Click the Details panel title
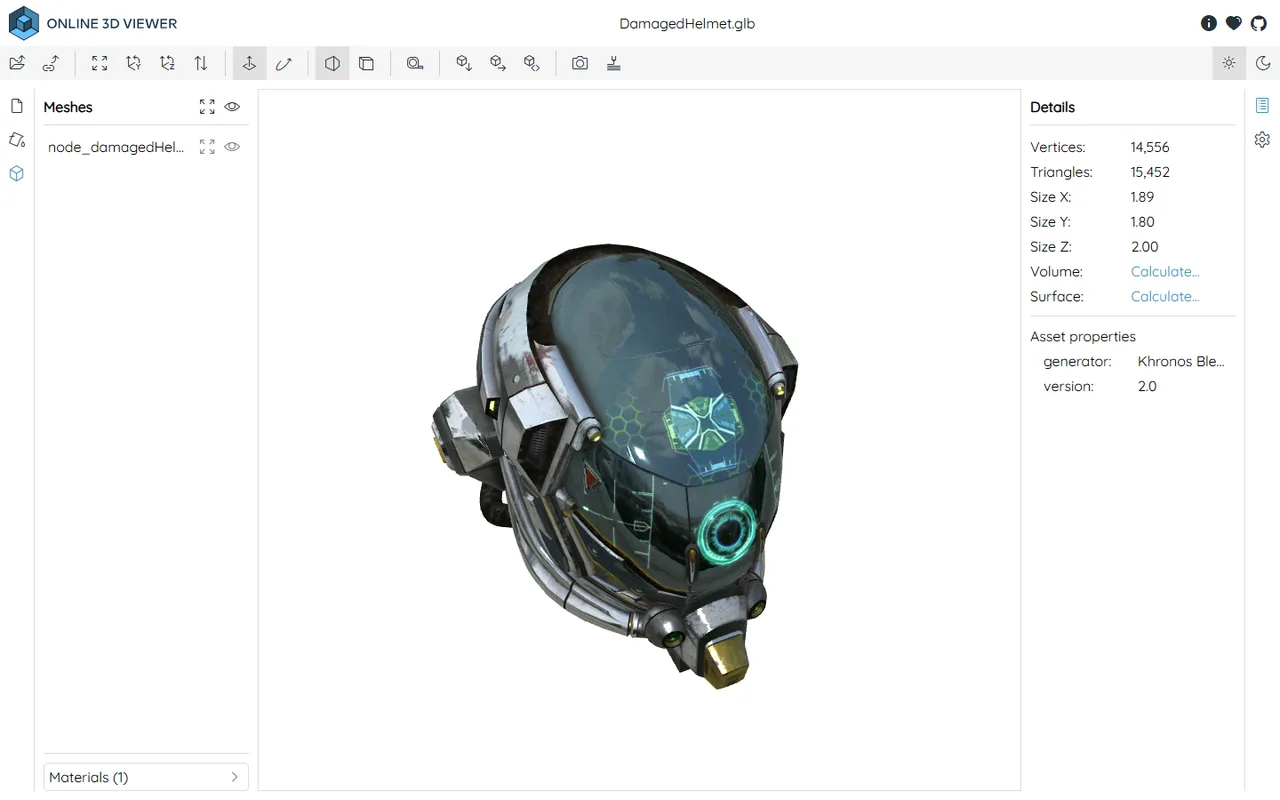 point(1053,107)
